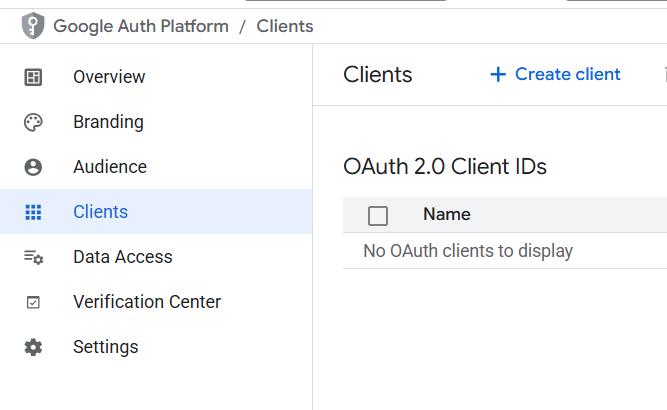
Task: Open Settings from the left navigation
Action: 105,347
